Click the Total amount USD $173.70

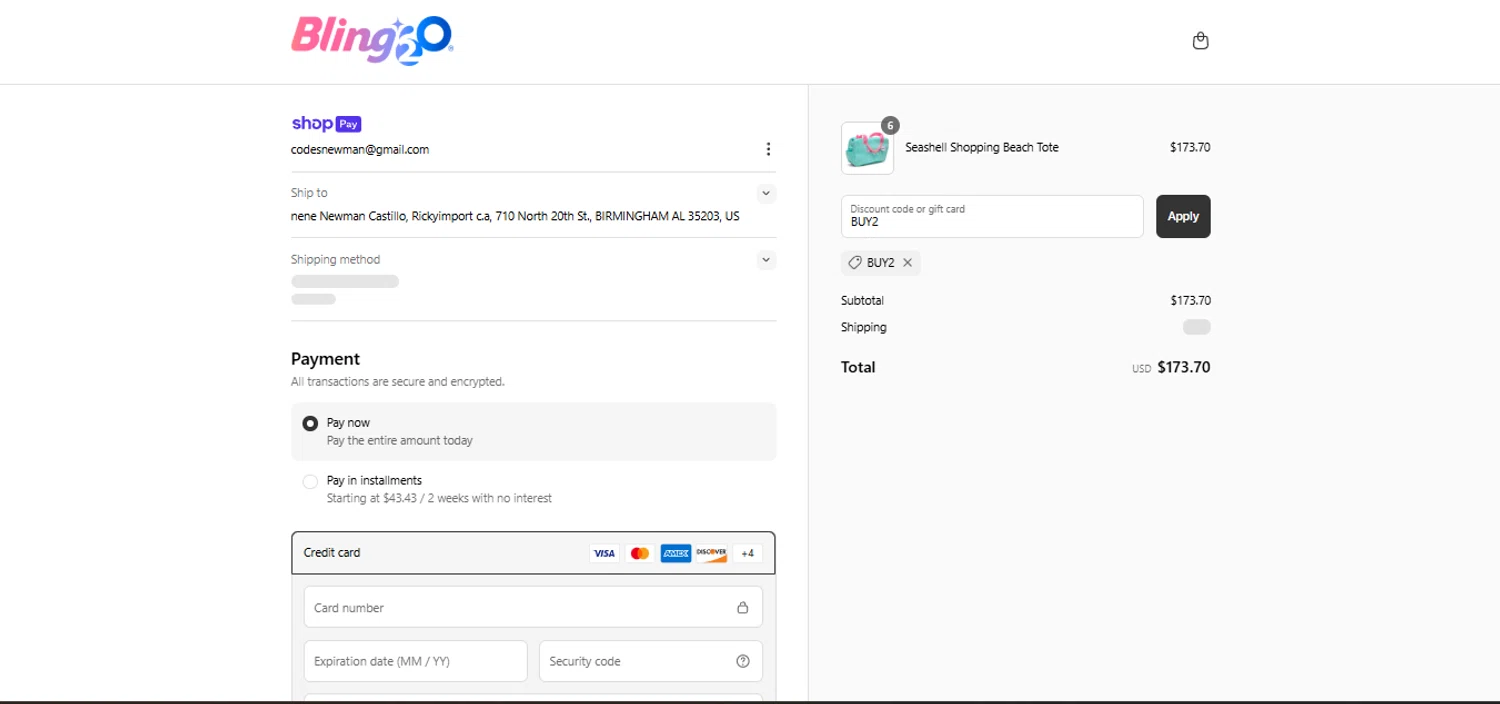[x=1171, y=367]
